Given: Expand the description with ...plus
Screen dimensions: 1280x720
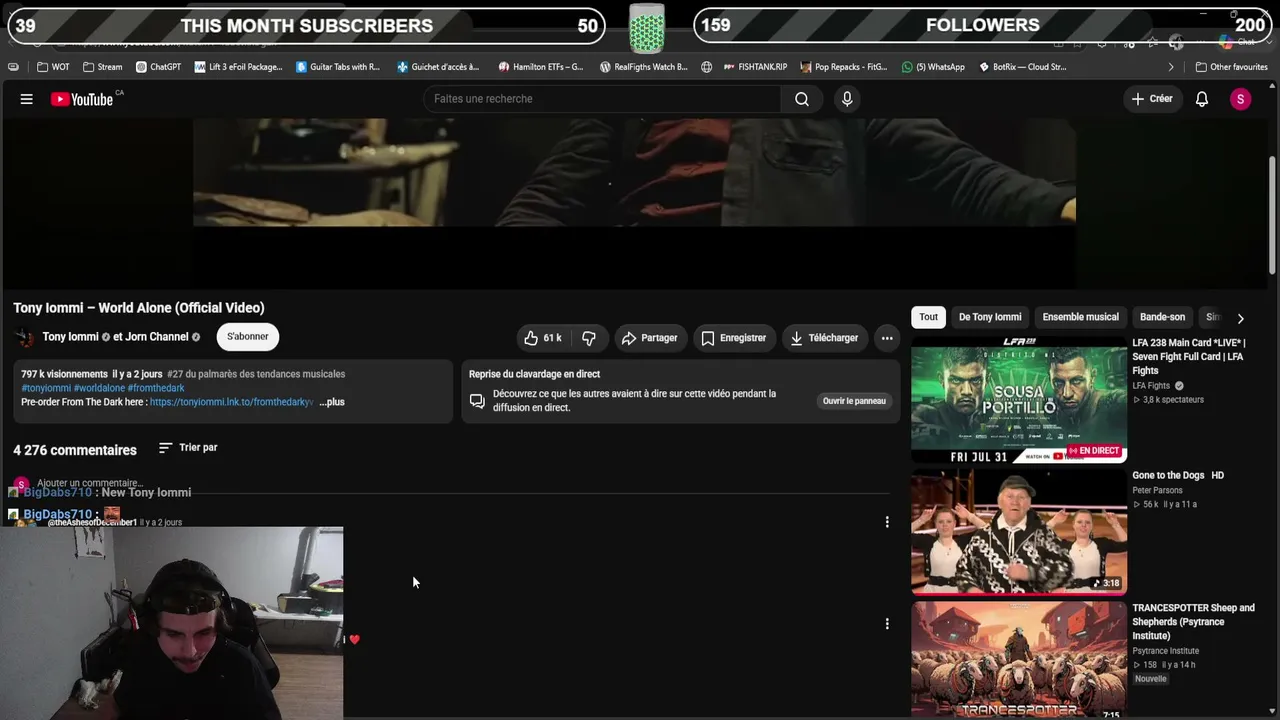Looking at the screenshot, I should (332, 402).
